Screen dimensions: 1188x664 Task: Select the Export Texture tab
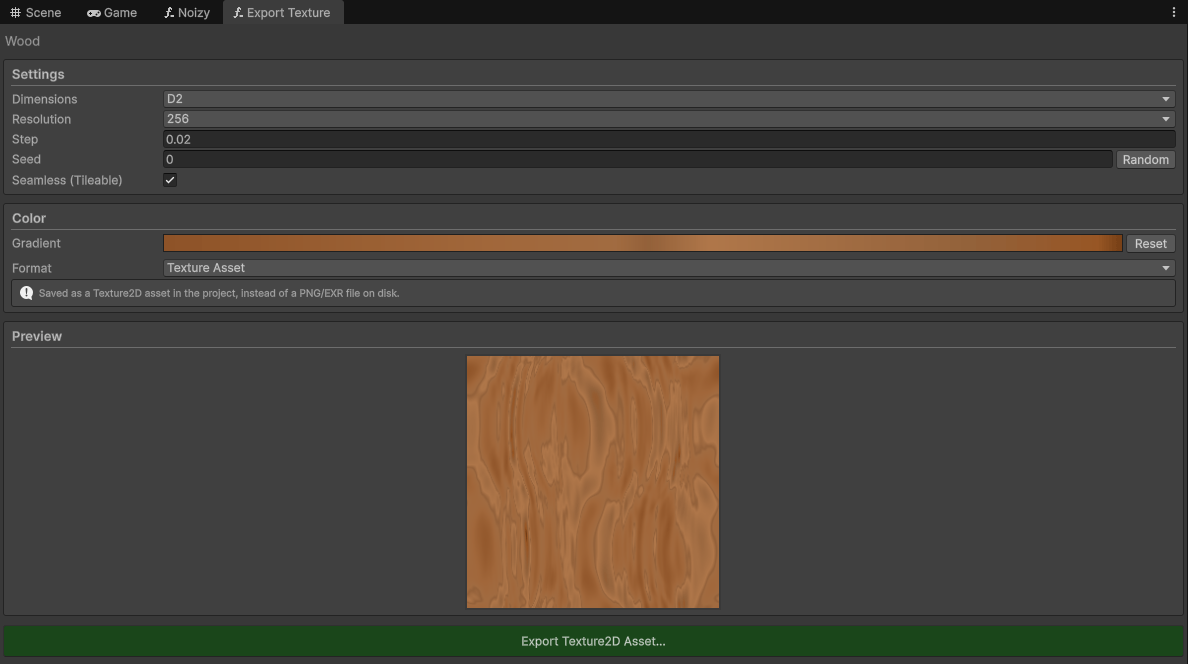[283, 12]
